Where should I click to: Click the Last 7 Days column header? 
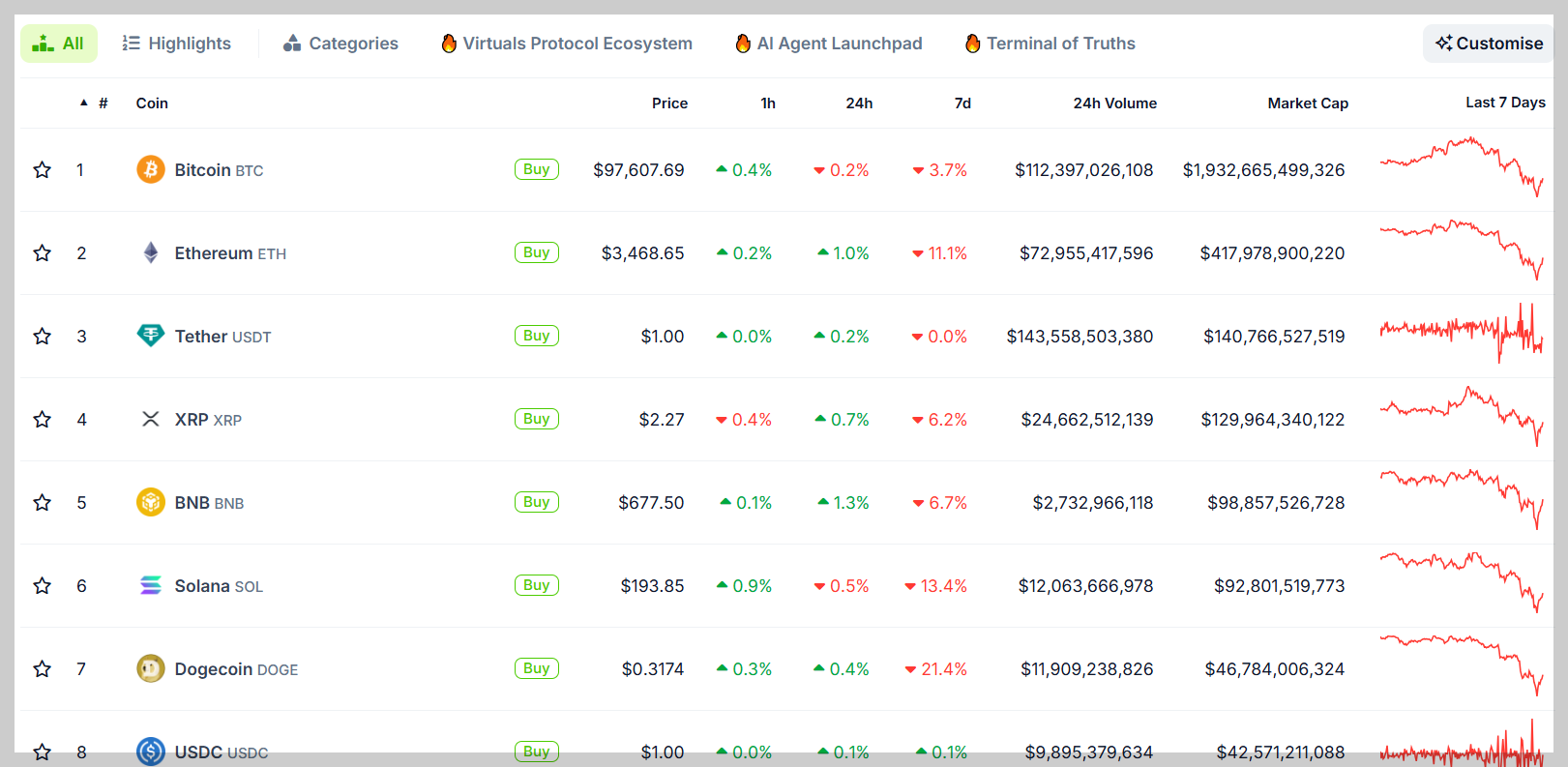click(1505, 103)
